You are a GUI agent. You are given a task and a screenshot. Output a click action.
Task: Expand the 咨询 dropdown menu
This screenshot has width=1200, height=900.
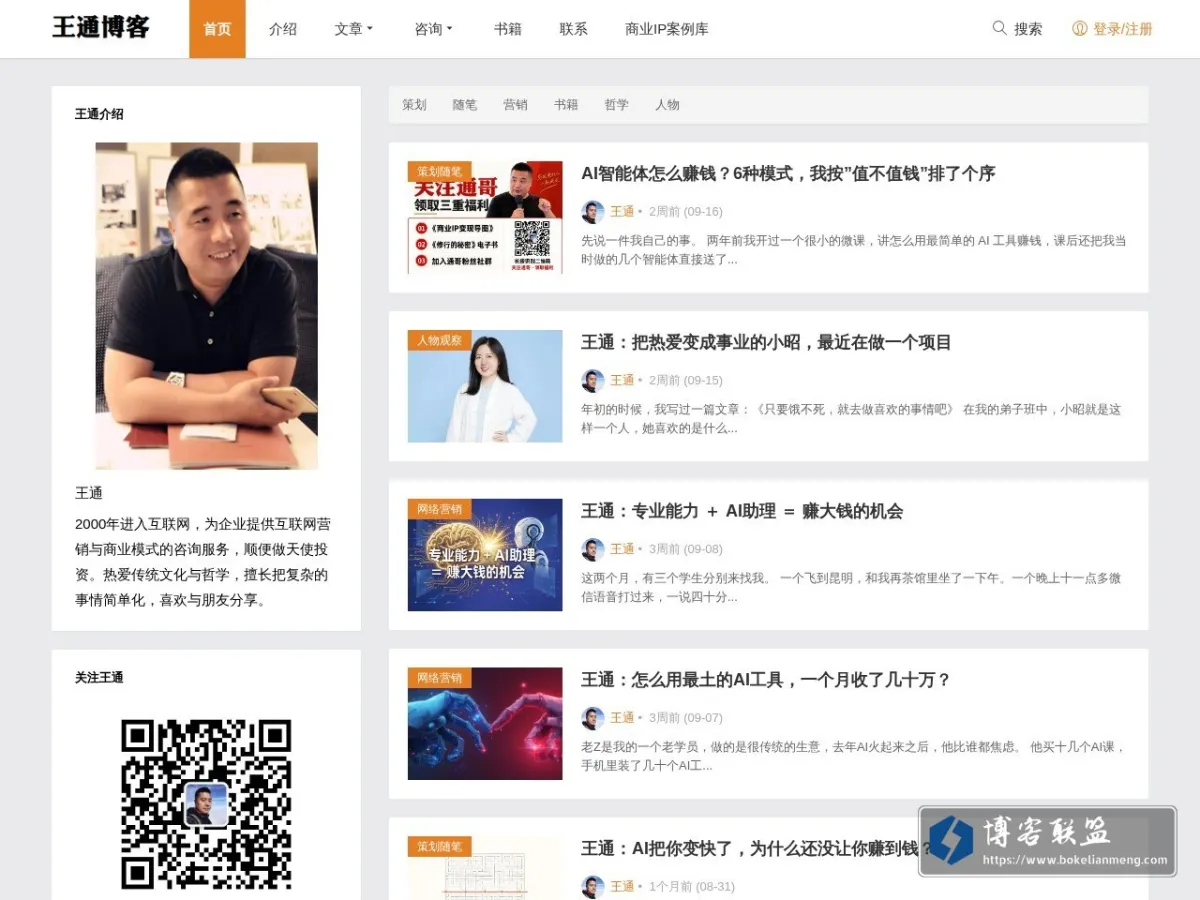click(x=434, y=29)
